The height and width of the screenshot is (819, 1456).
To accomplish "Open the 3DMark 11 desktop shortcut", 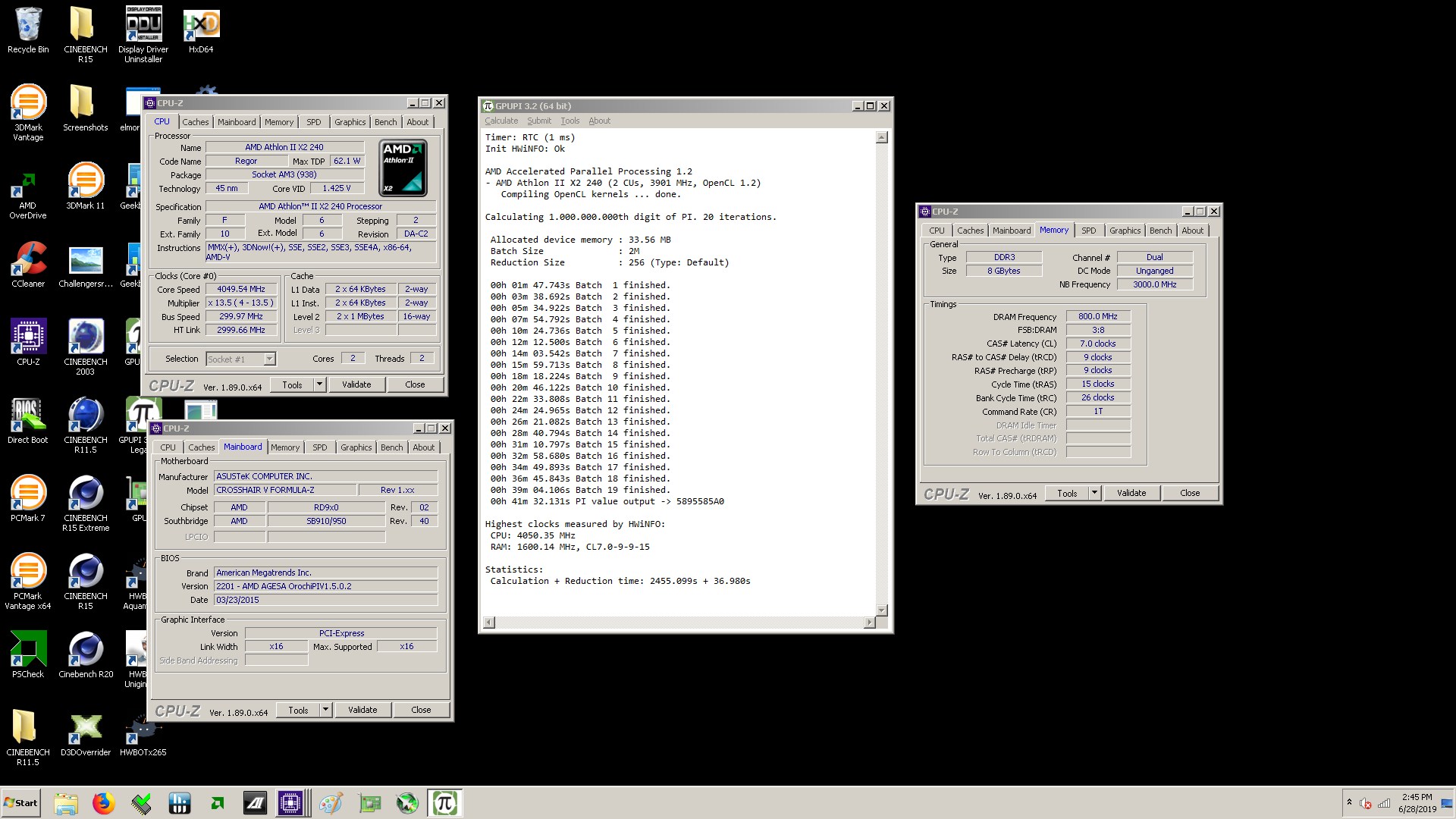I will point(85,186).
